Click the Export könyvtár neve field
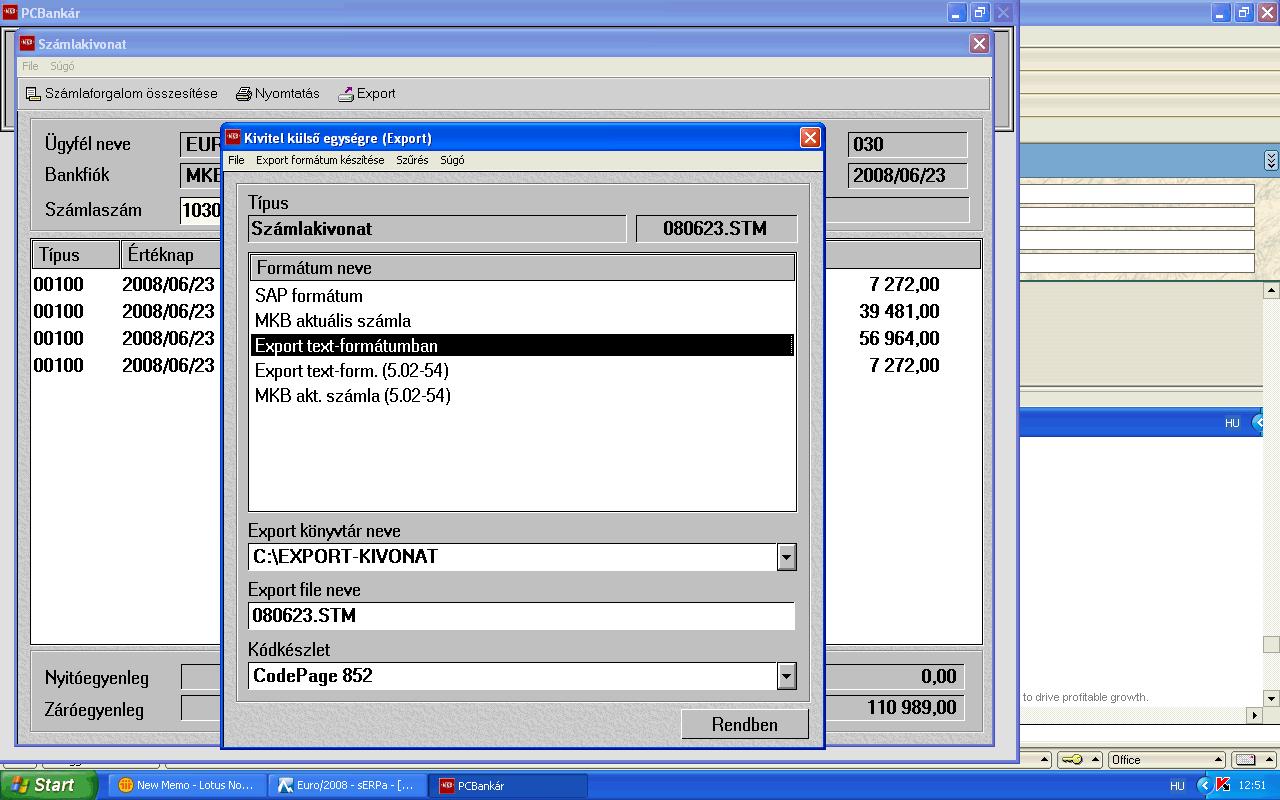Screen dimensions: 1280x800 (512, 557)
